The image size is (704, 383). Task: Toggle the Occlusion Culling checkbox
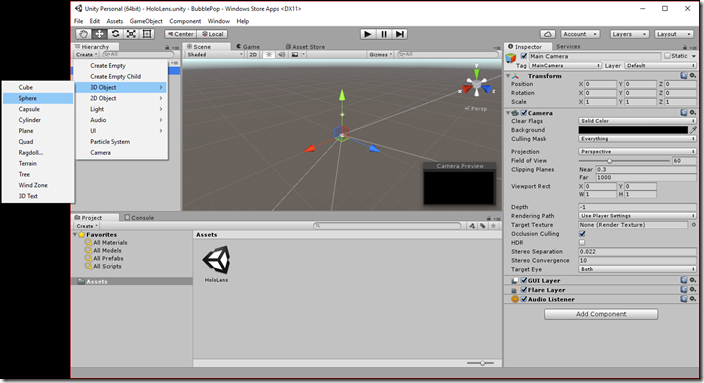pyautogui.click(x=582, y=233)
